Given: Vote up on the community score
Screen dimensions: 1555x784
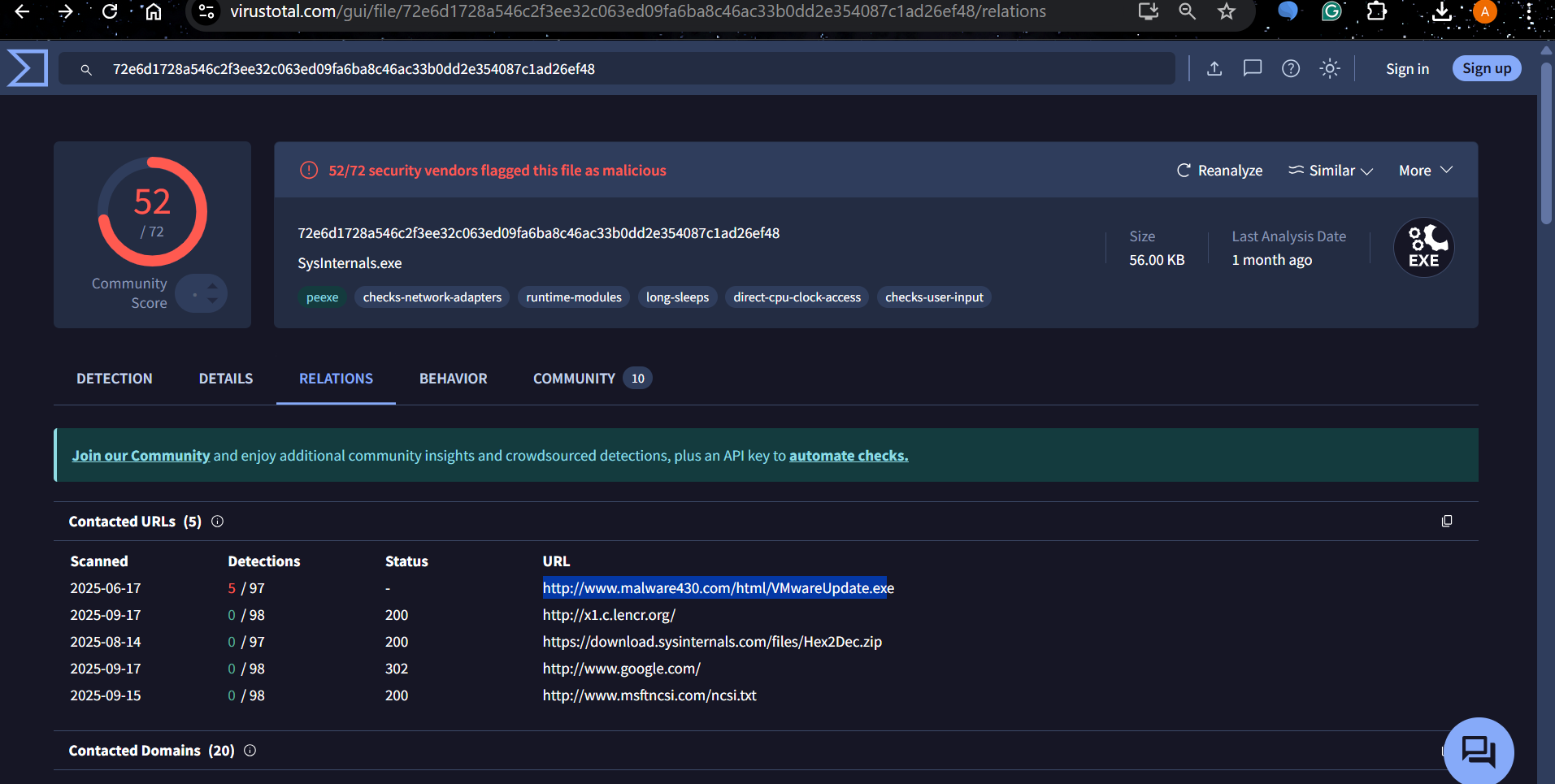Looking at the screenshot, I should click(x=212, y=286).
